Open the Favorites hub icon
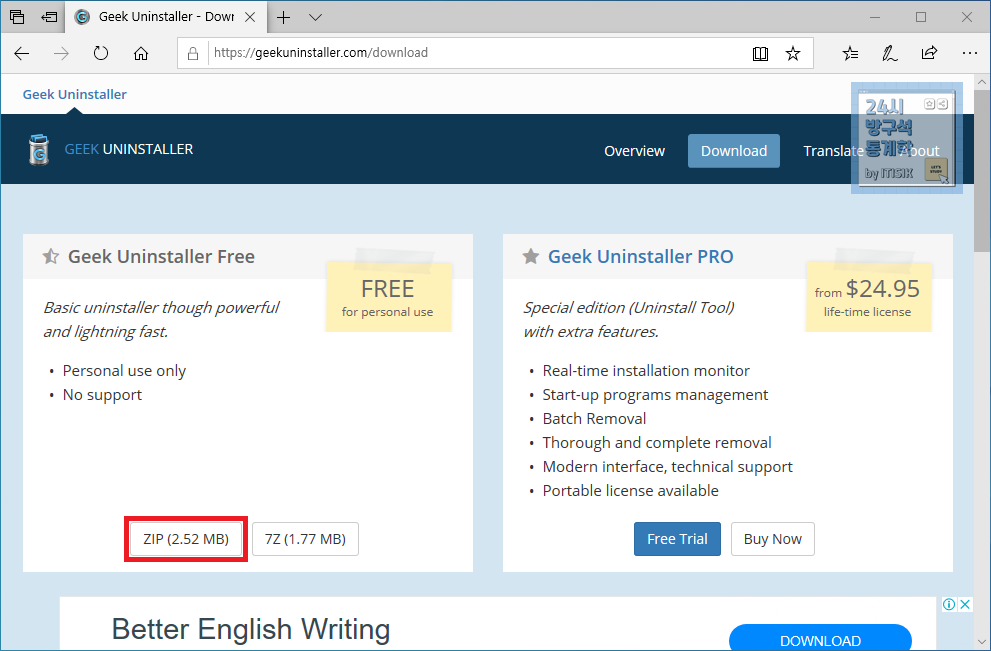 850,53
